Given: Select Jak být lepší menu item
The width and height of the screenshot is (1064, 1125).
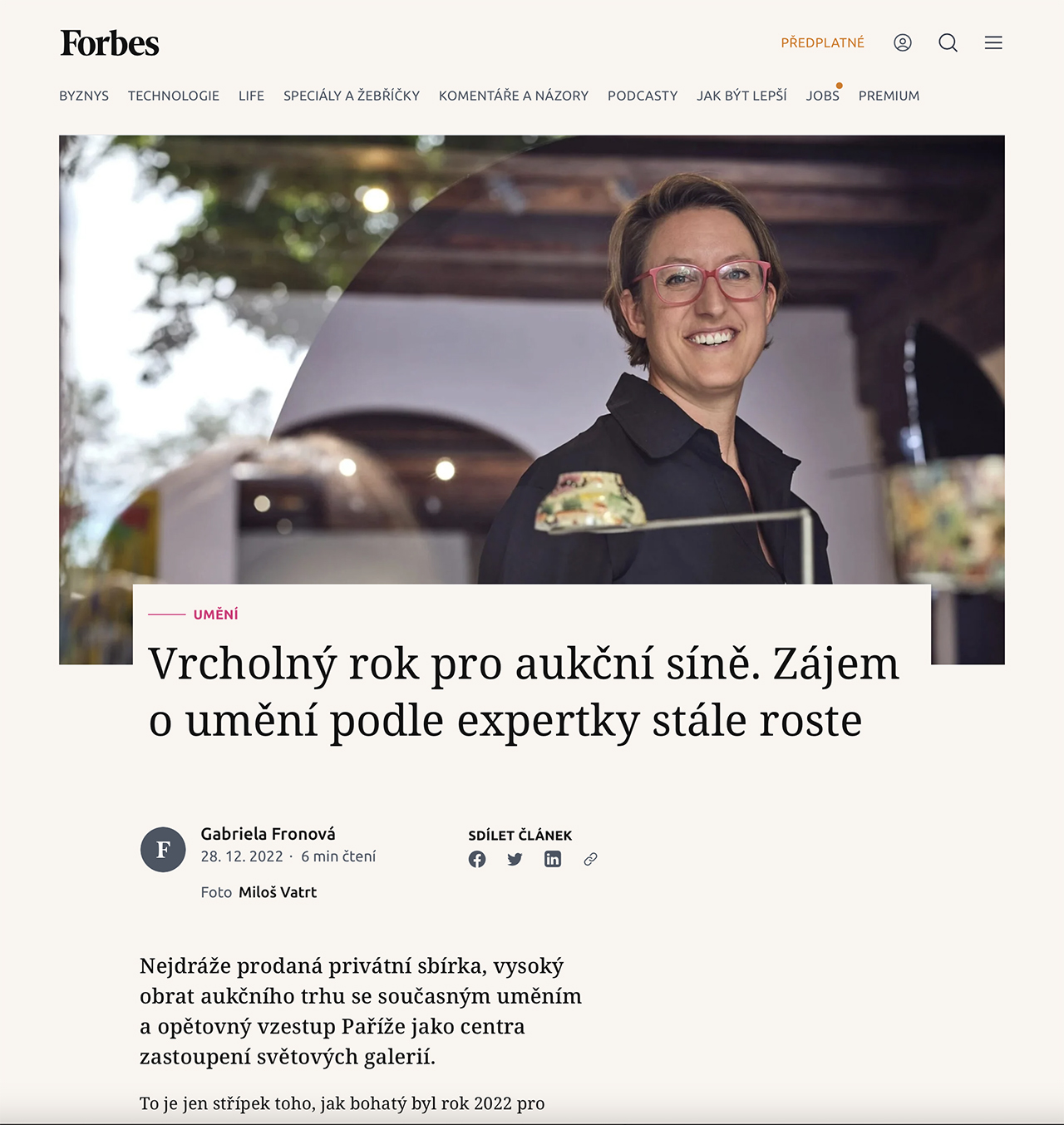Looking at the screenshot, I should tap(742, 96).
